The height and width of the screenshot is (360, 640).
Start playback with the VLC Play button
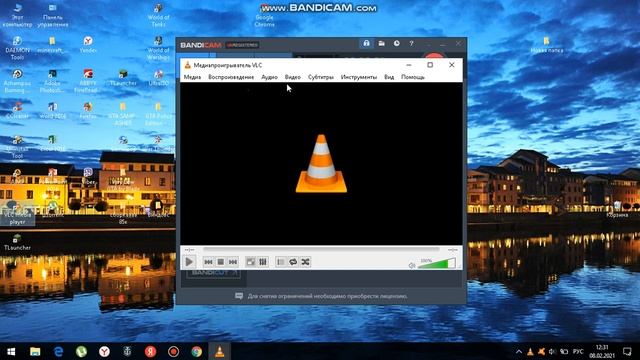point(189,262)
